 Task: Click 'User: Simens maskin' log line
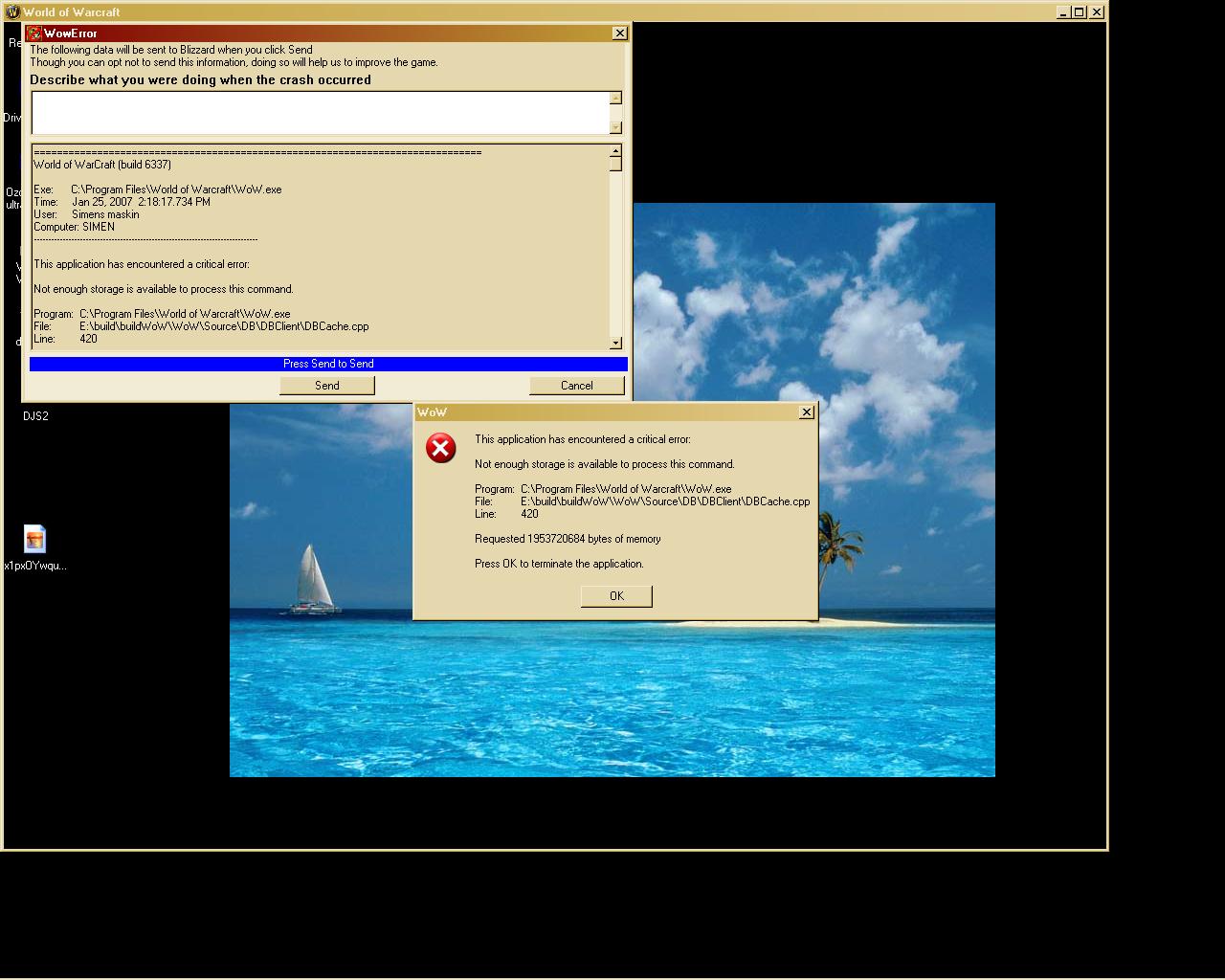(86, 214)
